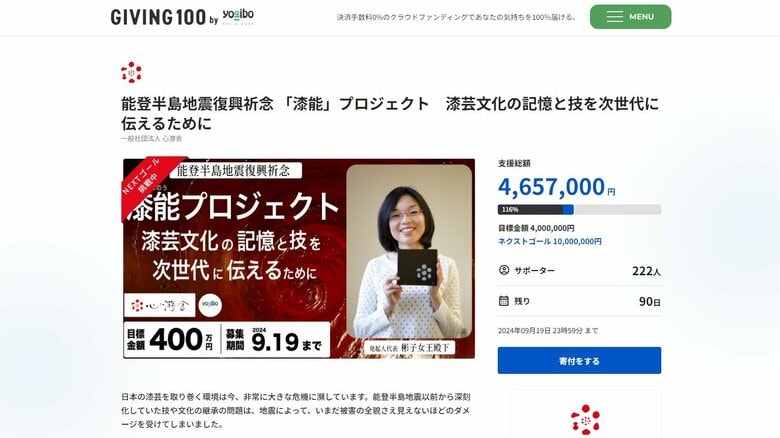Click the 222人 supporter count
The width and height of the screenshot is (780, 438).
coord(646,271)
